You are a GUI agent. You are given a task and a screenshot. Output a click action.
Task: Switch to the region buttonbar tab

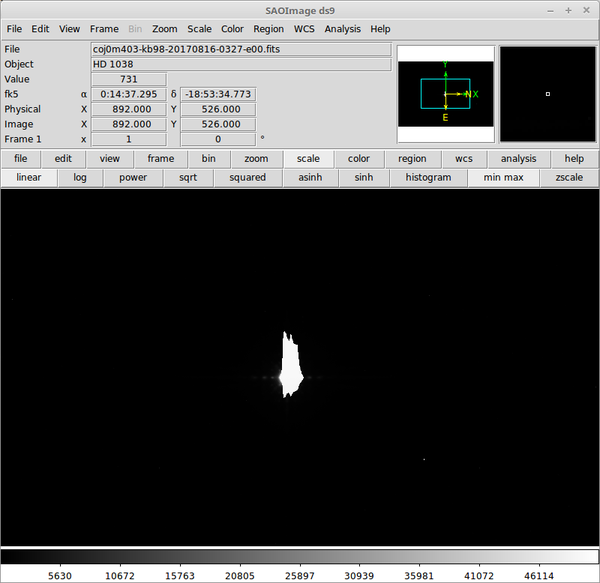tap(411, 158)
